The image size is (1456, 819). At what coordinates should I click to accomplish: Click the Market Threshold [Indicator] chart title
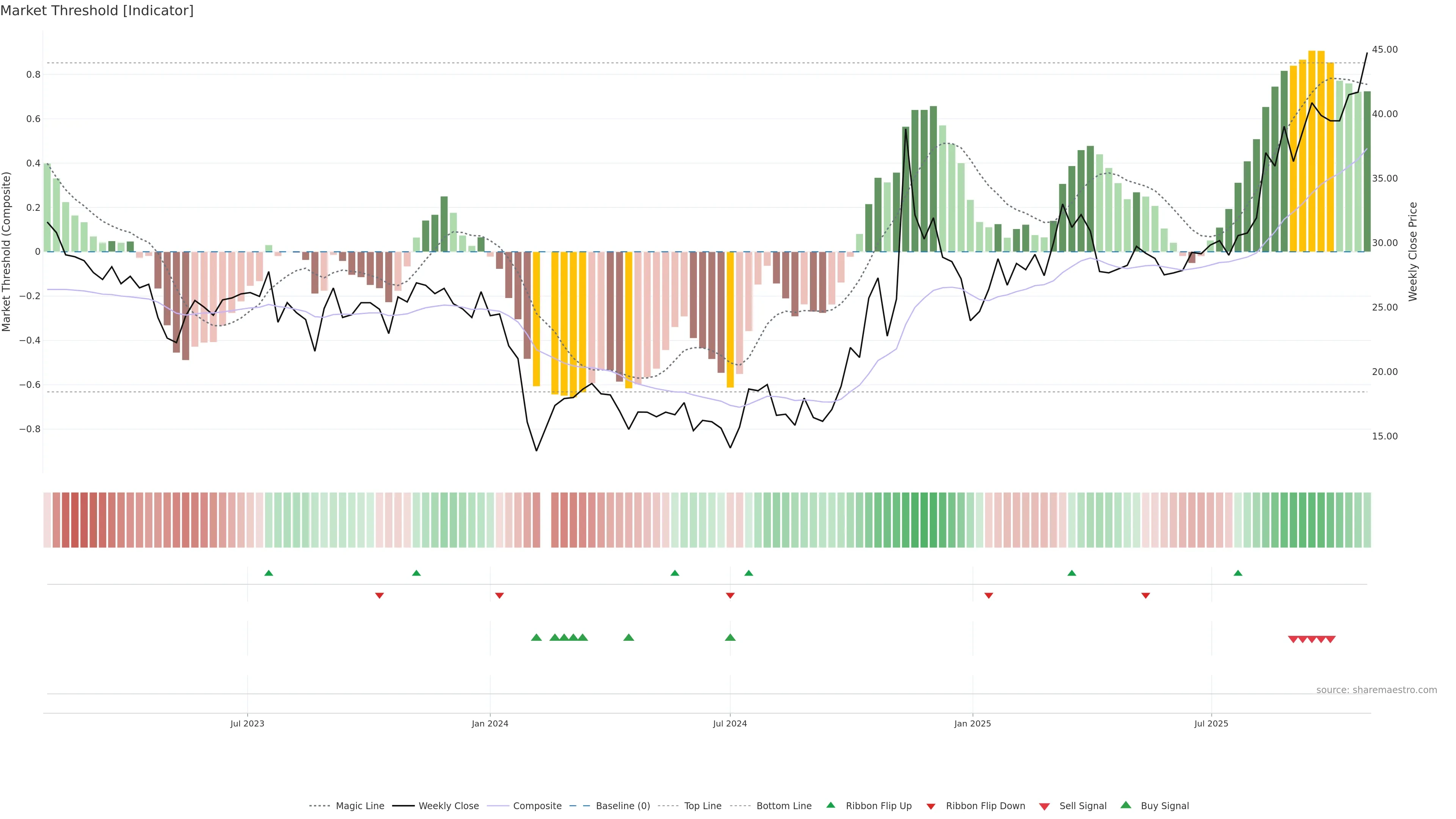point(97,11)
